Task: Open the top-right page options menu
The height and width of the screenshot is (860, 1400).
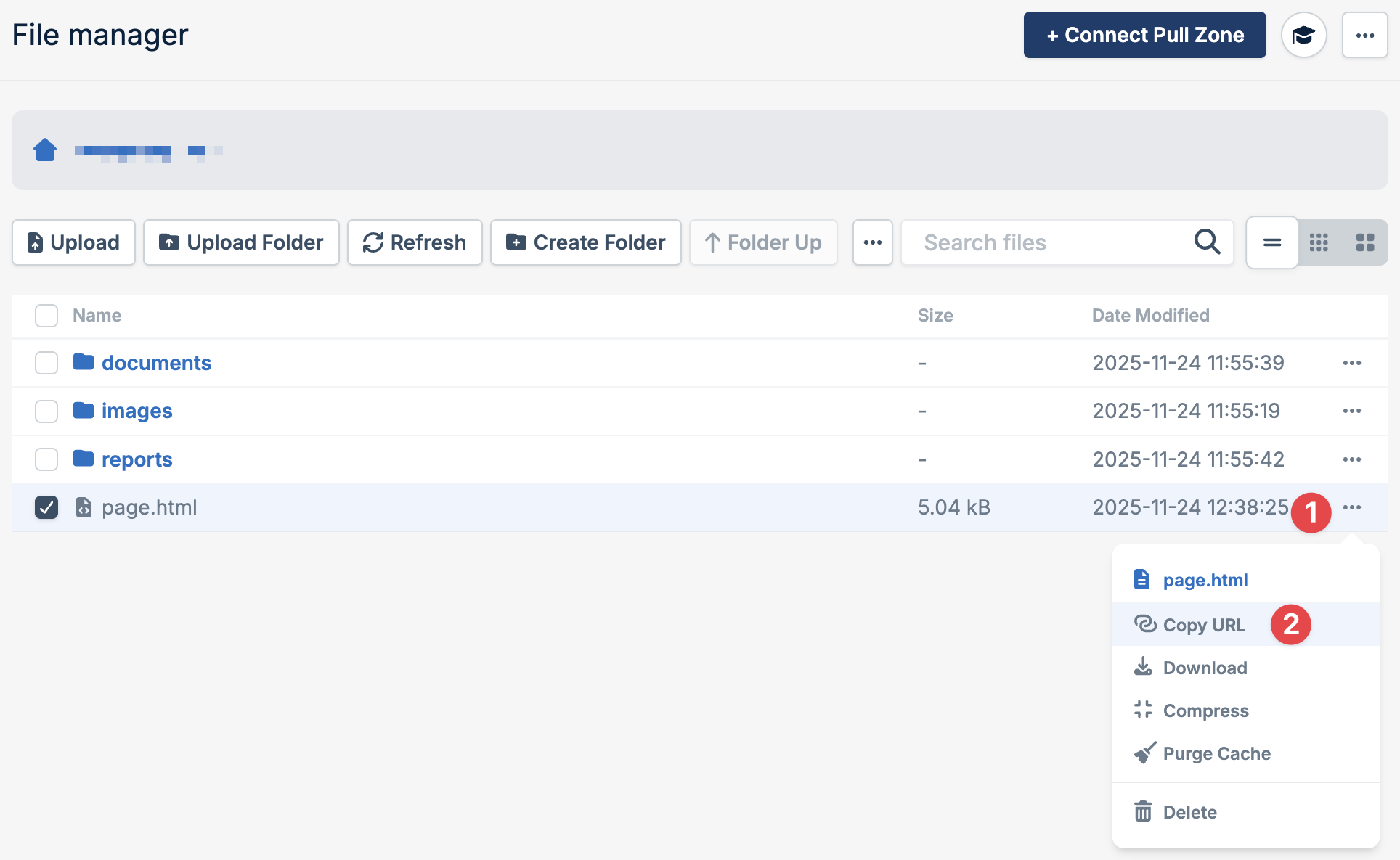Action: tap(1364, 34)
